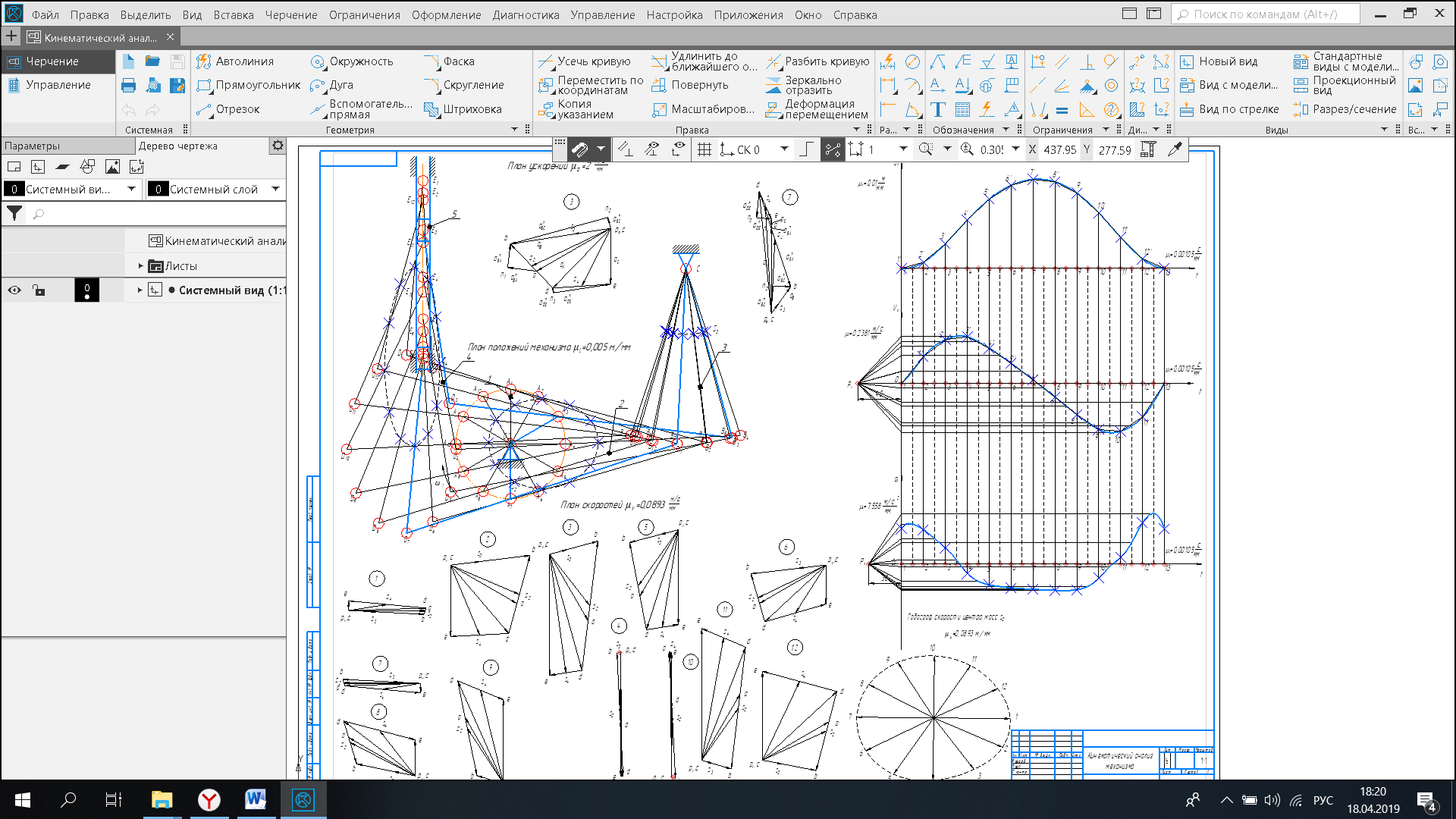Open Разрез/сечение section view tool

pyautogui.click(x=1345, y=109)
